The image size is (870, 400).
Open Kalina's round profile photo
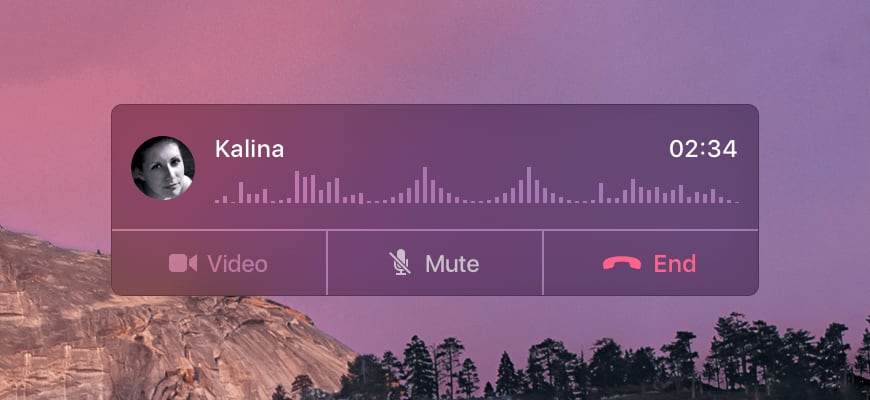click(163, 168)
